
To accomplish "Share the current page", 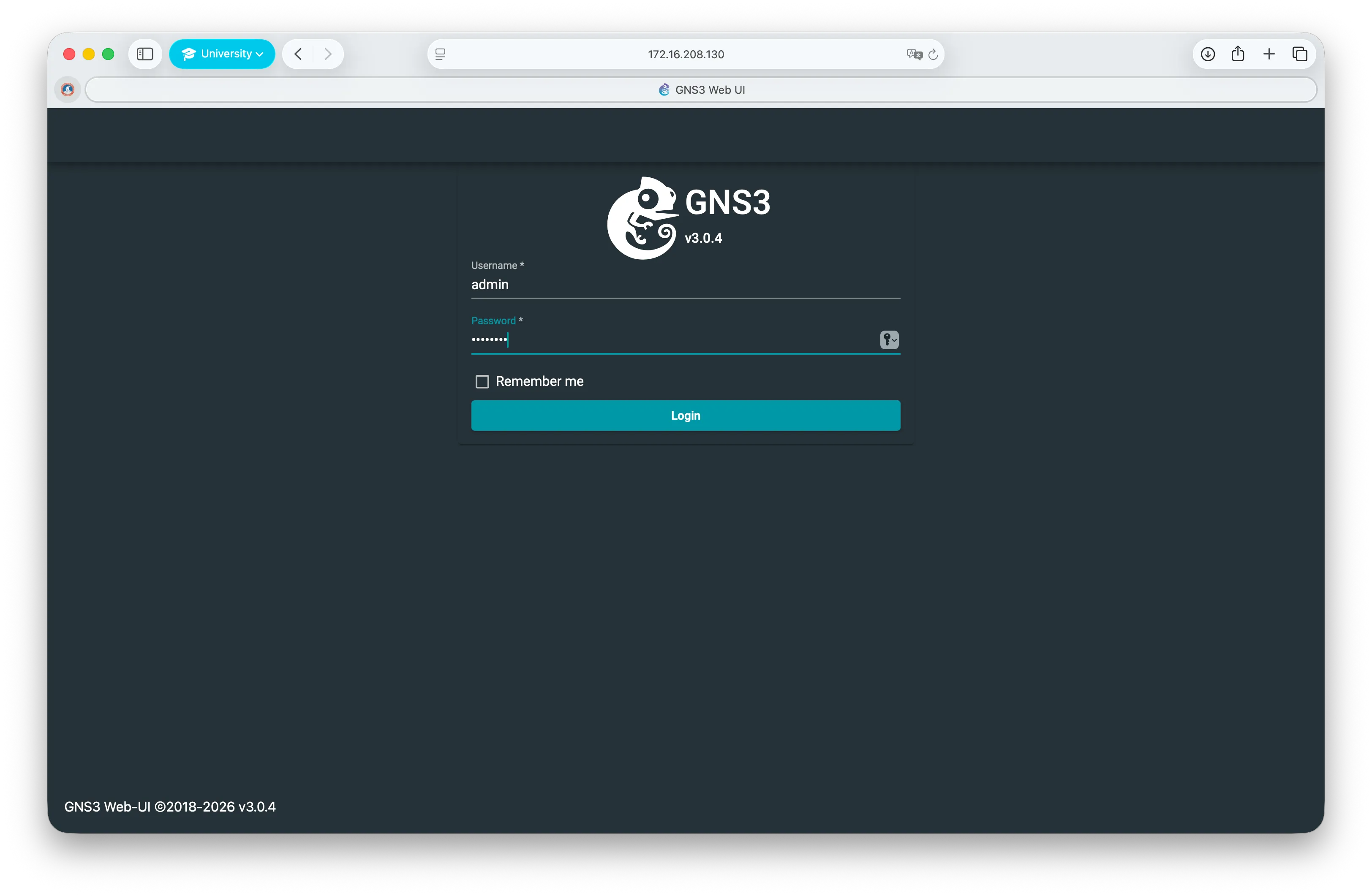I will 1238,54.
